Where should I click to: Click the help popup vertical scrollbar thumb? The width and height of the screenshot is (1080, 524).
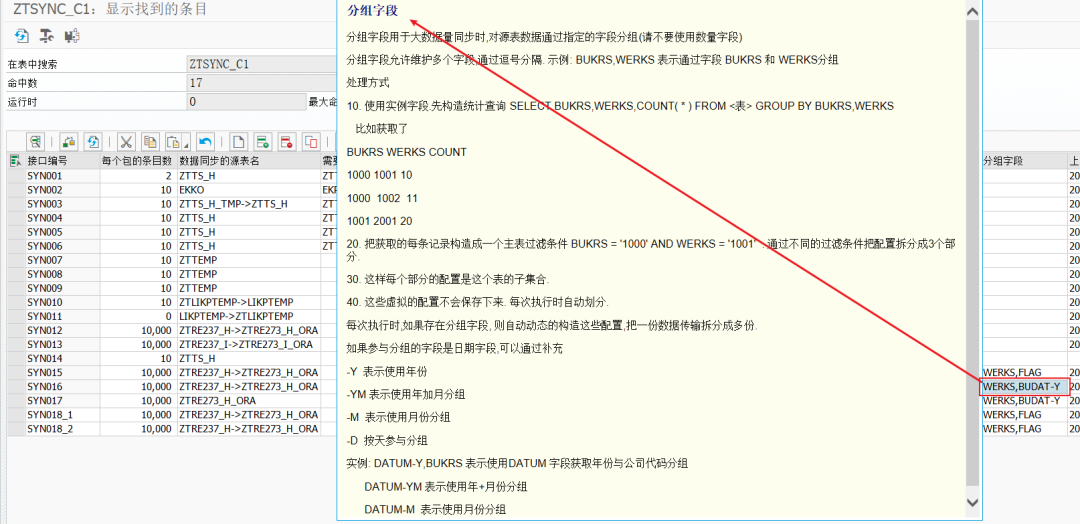pyautogui.click(x=972, y=255)
